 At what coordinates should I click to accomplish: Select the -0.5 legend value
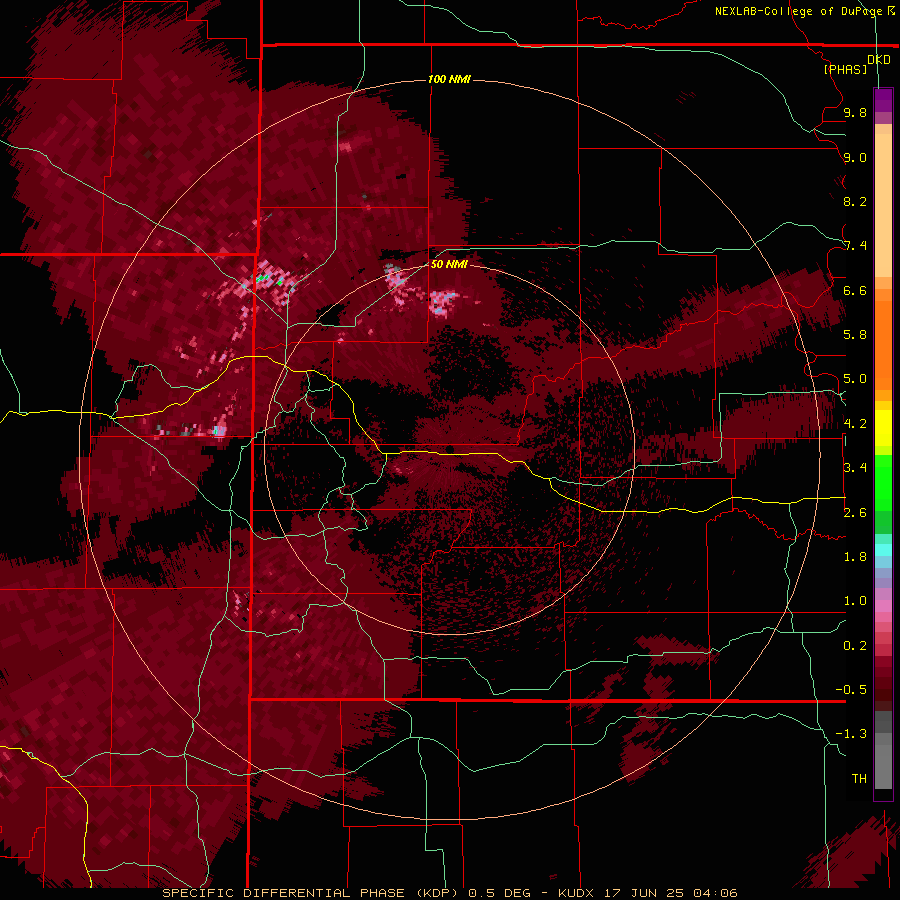pos(851,690)
